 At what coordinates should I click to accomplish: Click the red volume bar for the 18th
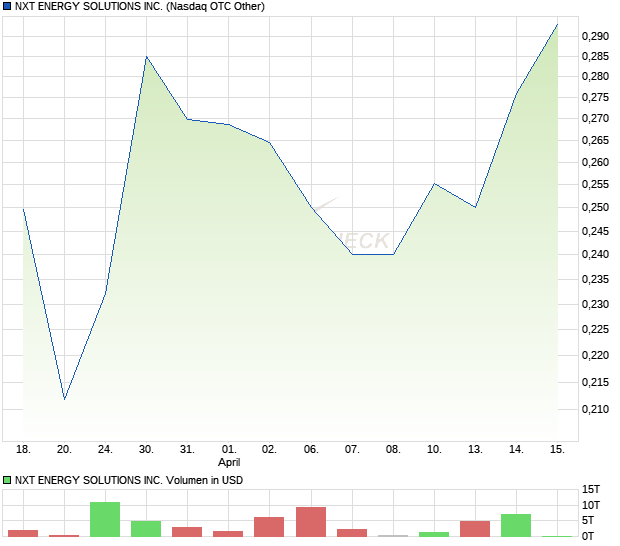pyautogui.click(x=23, y=533)
